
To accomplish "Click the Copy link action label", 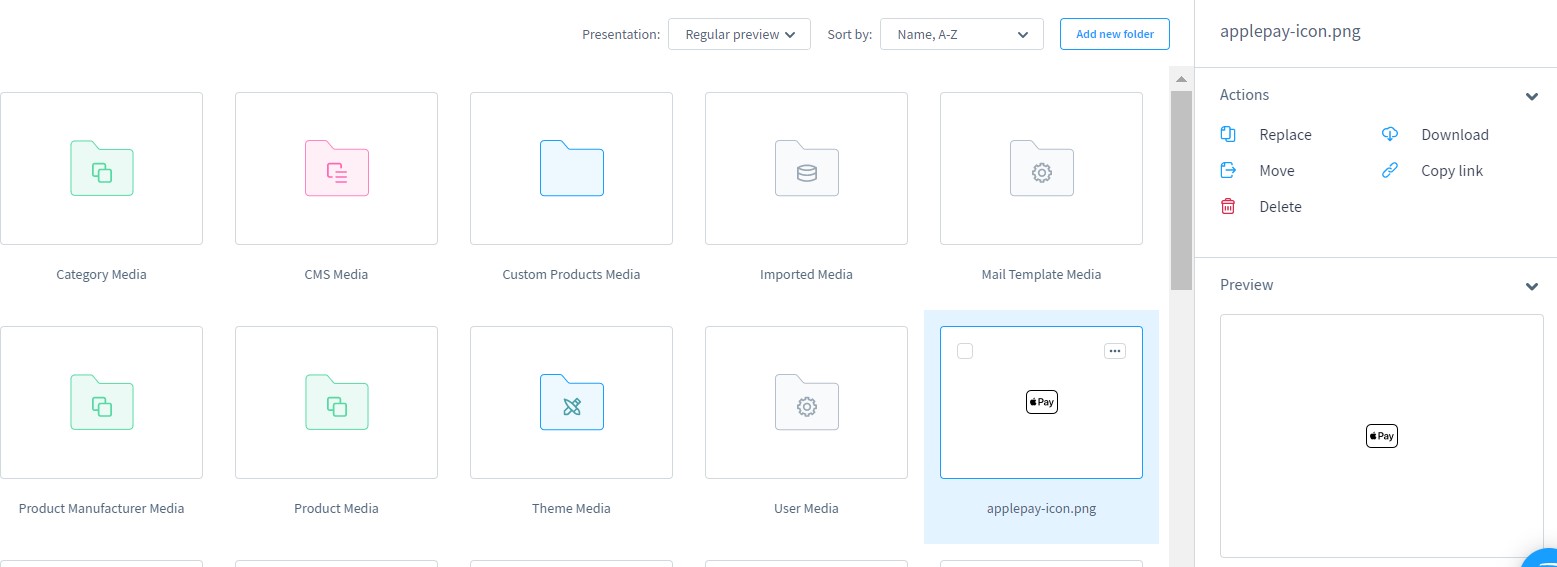I will 1452,171.
